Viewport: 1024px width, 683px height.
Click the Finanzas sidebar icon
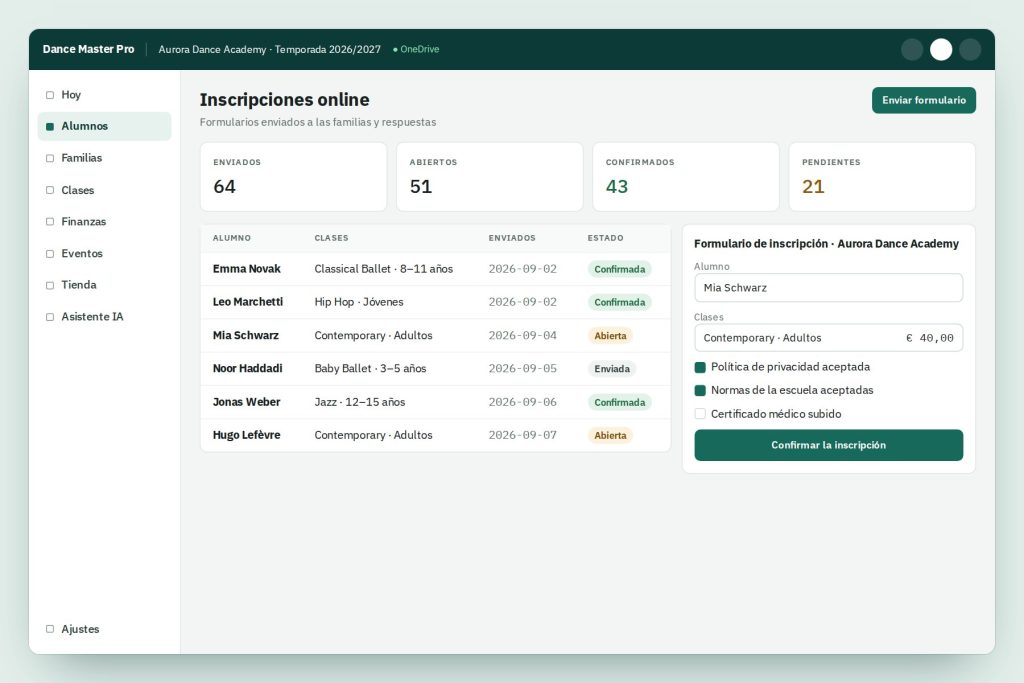click(50, 222)
